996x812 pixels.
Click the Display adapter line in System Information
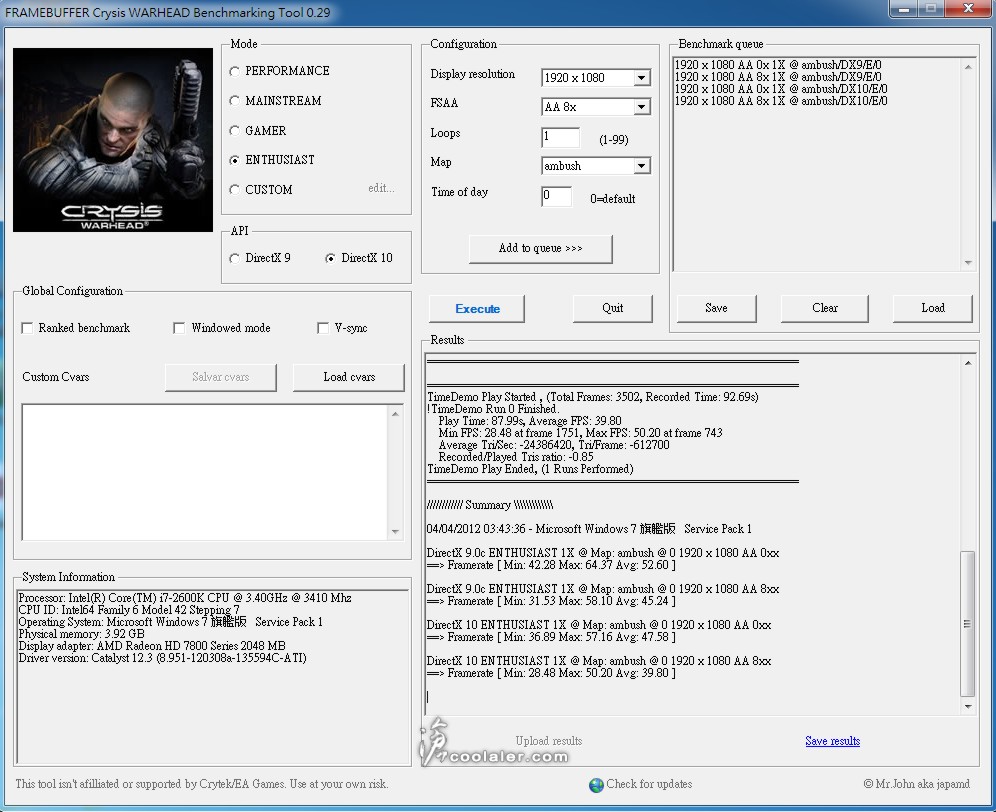click(152, 646)
